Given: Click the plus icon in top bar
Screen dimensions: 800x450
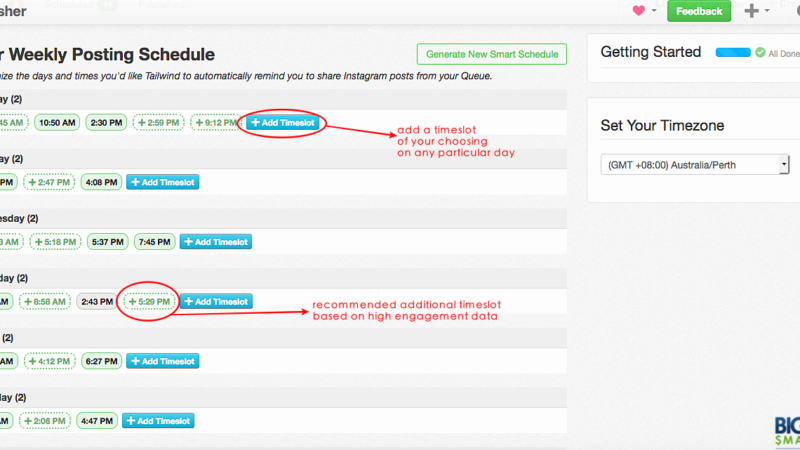Looking at the screenshot, I should pos(752,11).
